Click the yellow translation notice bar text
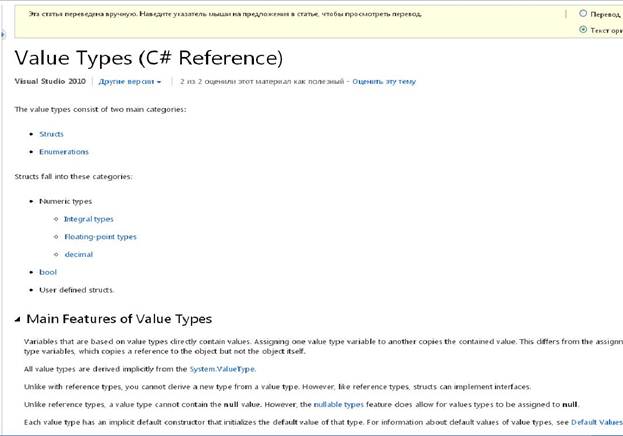The height and width of the screenshot is (436, 623). [x=225, y=14]
